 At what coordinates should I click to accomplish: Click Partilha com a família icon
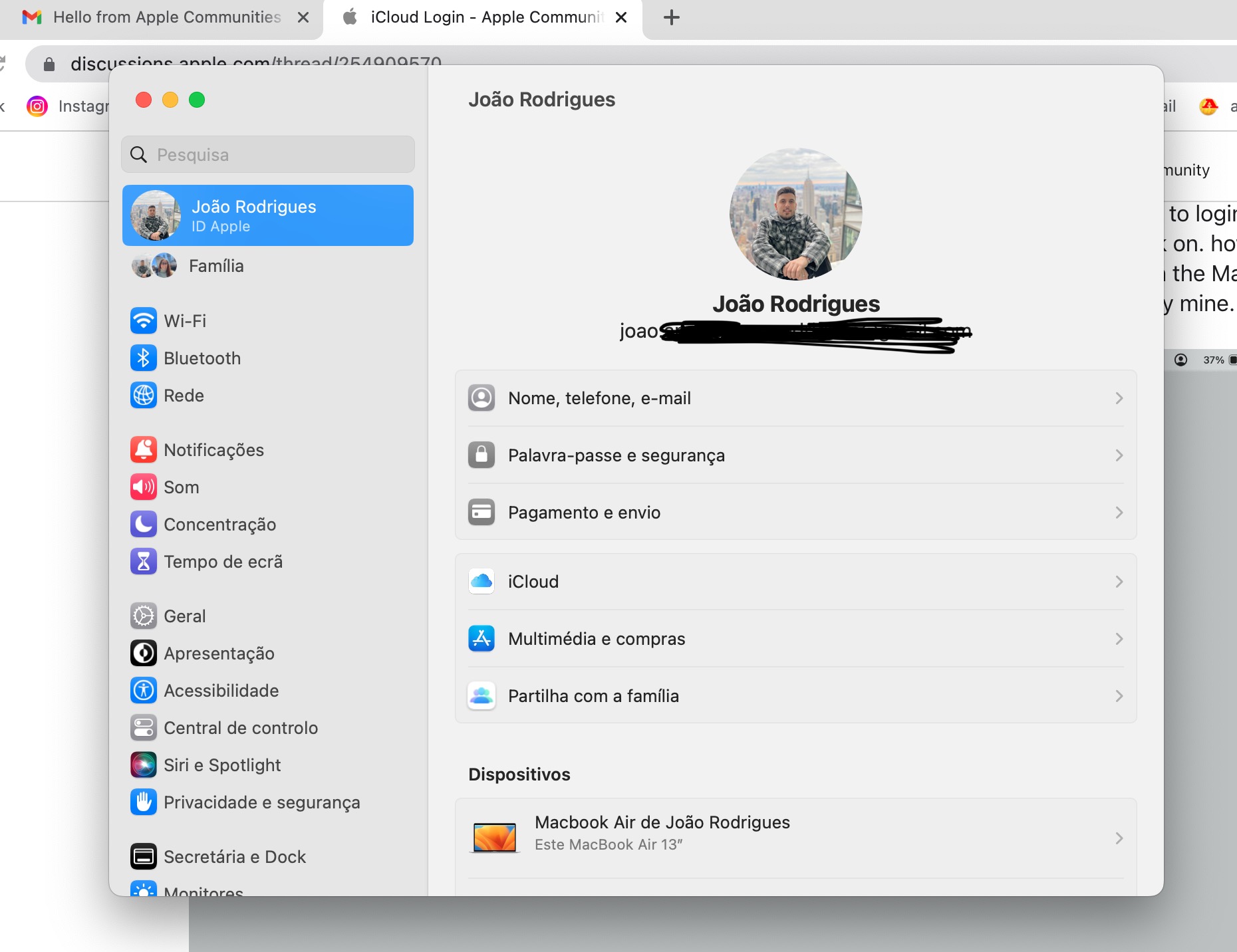pyautogui.click(x=481, y=696)
